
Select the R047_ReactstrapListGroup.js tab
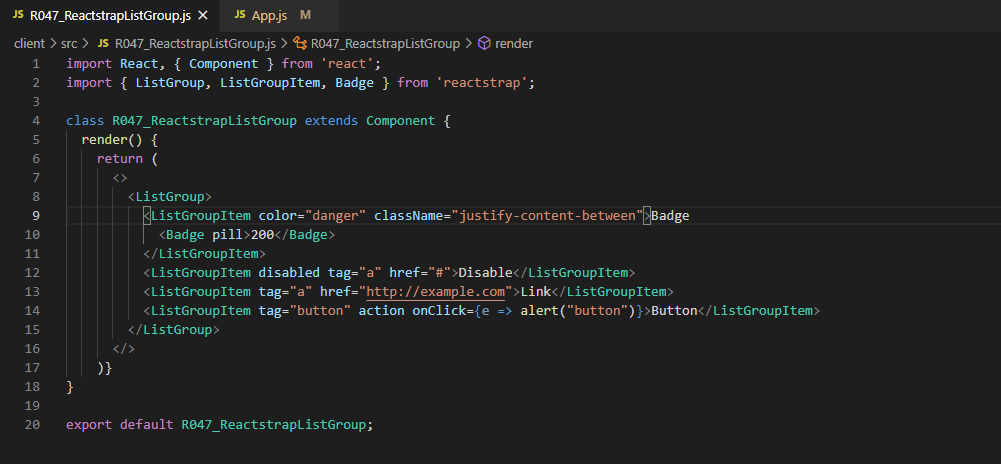coord(110,15)
